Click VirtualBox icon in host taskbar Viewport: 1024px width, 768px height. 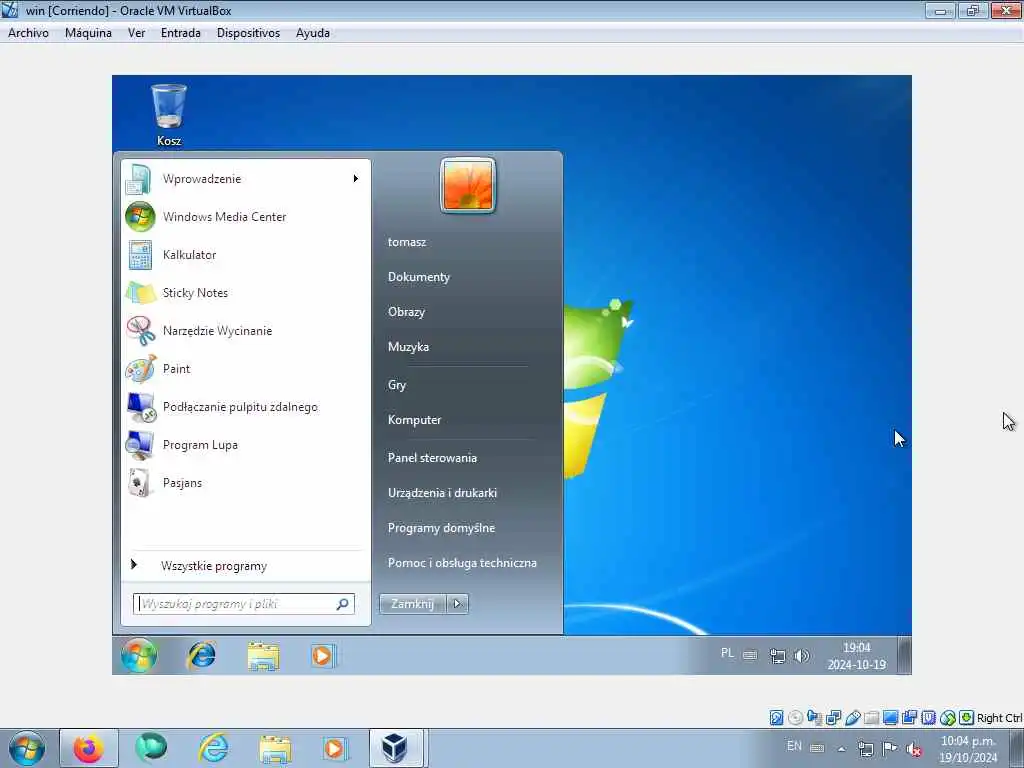(x=396, y=748)
